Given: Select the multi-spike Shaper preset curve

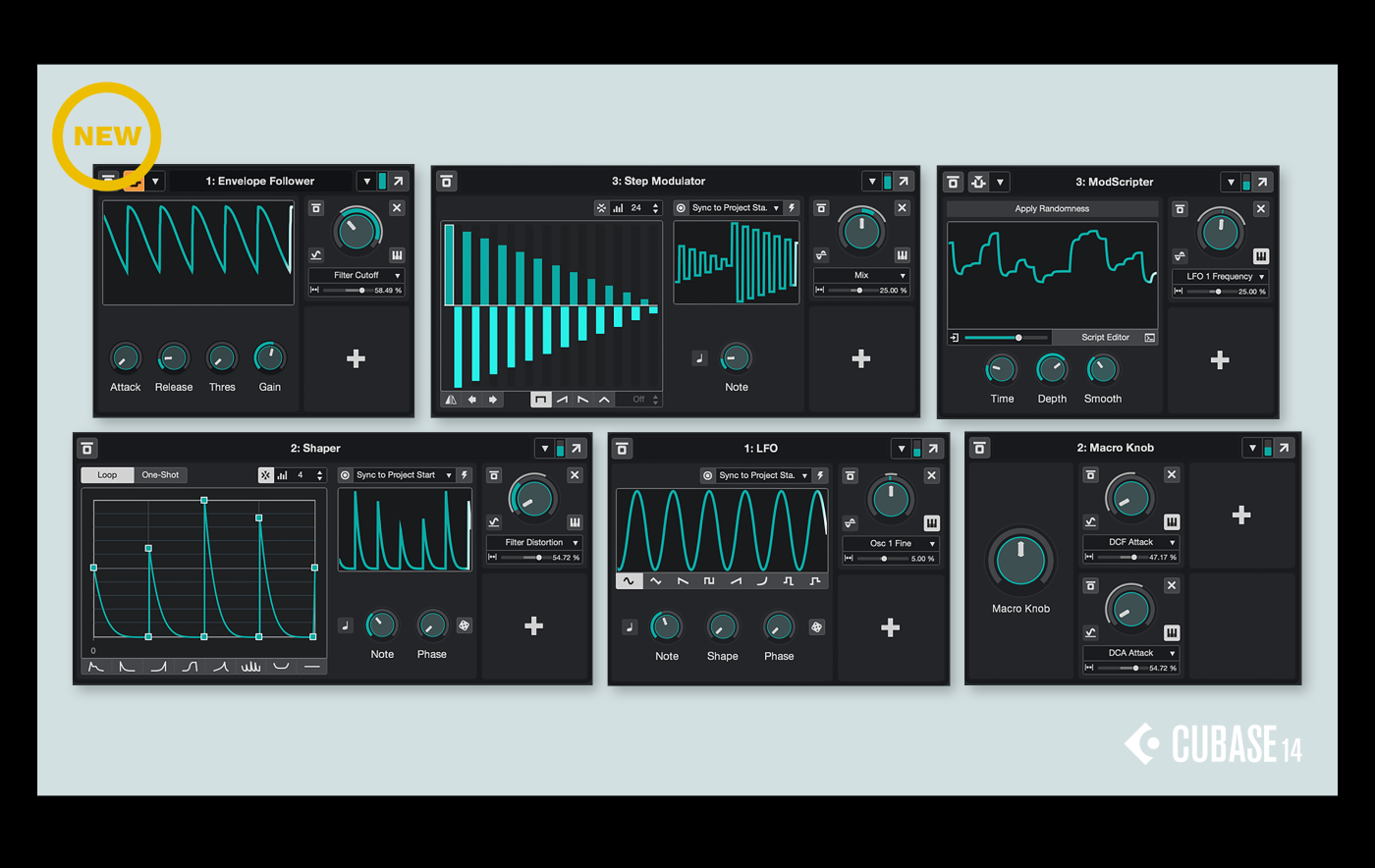Looking at the screenshot, I should (250, 667).
